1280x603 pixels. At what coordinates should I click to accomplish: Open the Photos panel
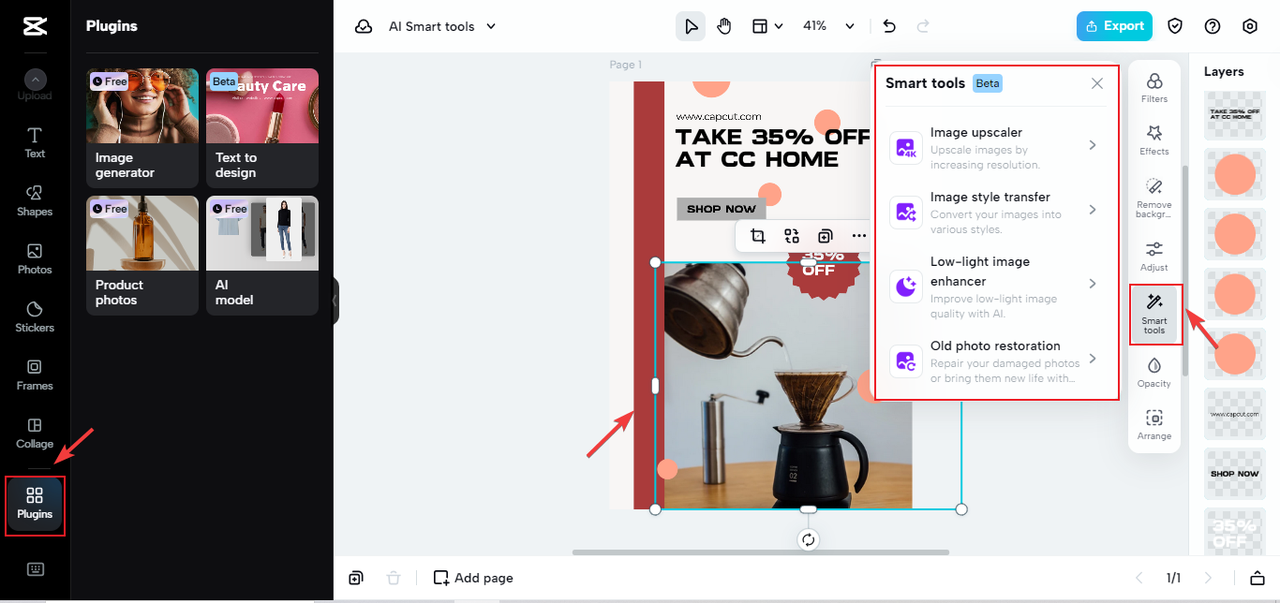(x=35, y=258)
